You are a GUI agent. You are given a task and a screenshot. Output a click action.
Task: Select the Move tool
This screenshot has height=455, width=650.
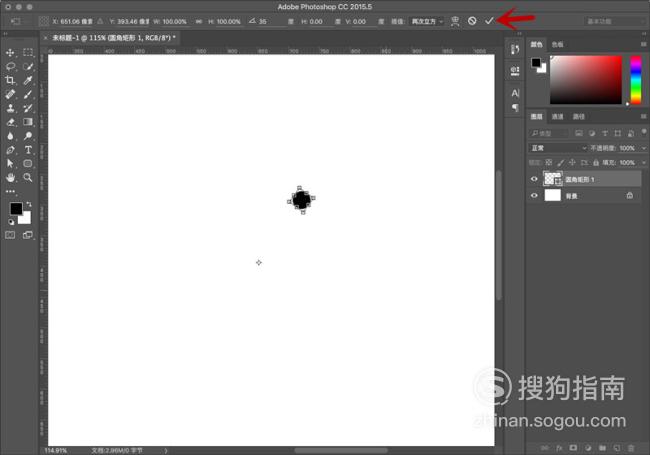[10, 53]
